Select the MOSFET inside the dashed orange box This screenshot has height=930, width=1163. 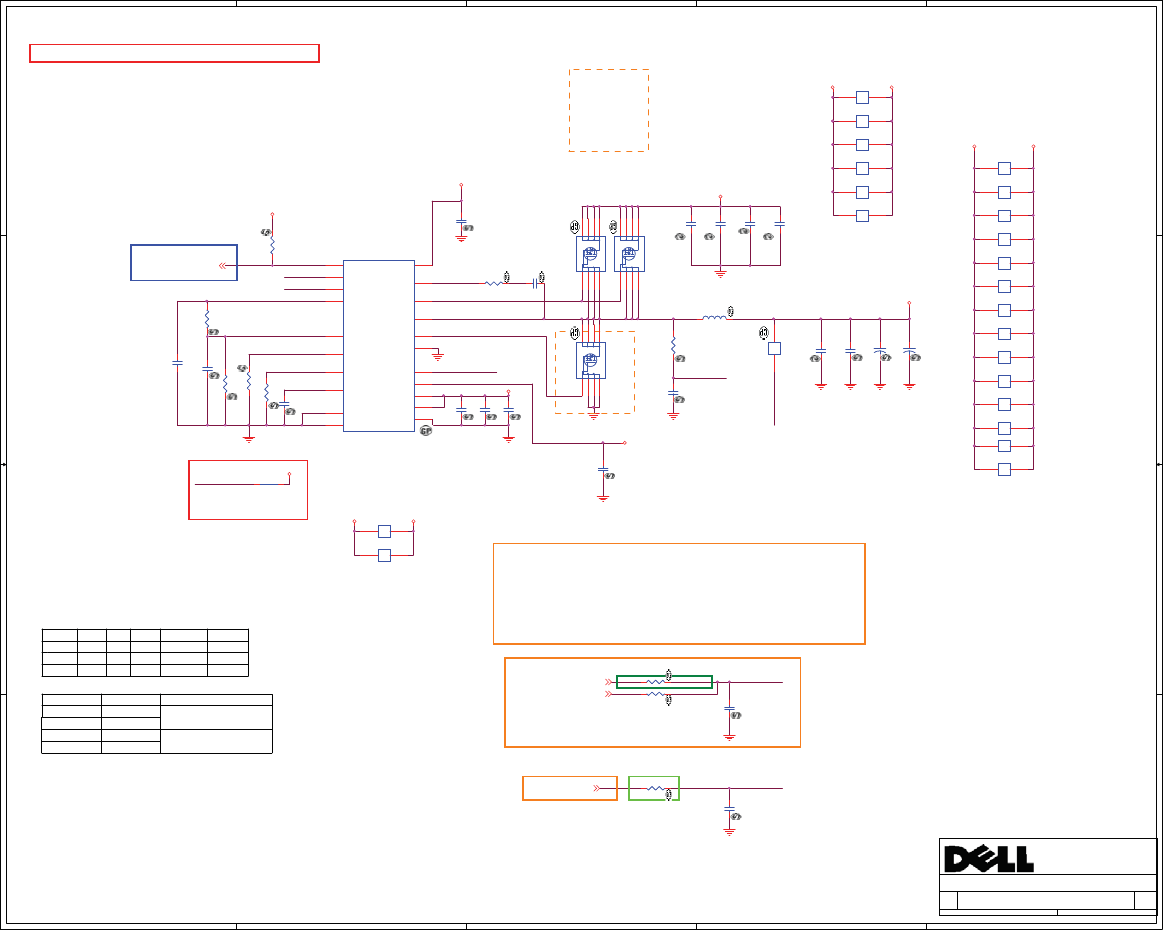tap(591, 360)
